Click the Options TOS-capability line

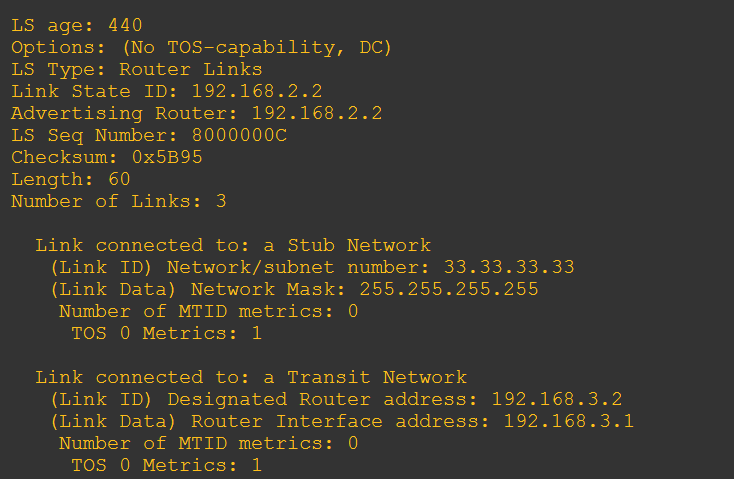(x=201, y=48)
